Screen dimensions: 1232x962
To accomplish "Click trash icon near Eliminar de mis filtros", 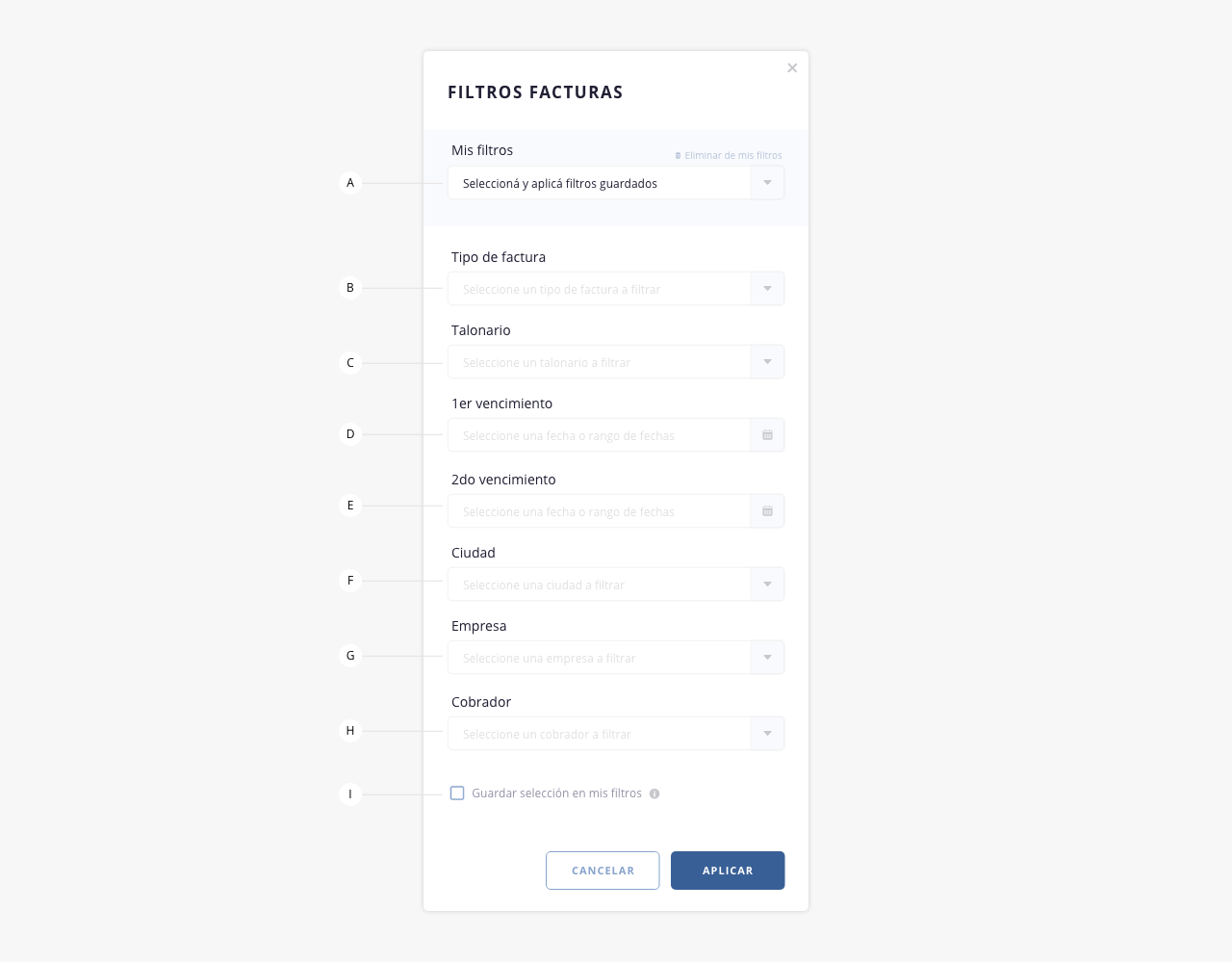I will (678, 156).
